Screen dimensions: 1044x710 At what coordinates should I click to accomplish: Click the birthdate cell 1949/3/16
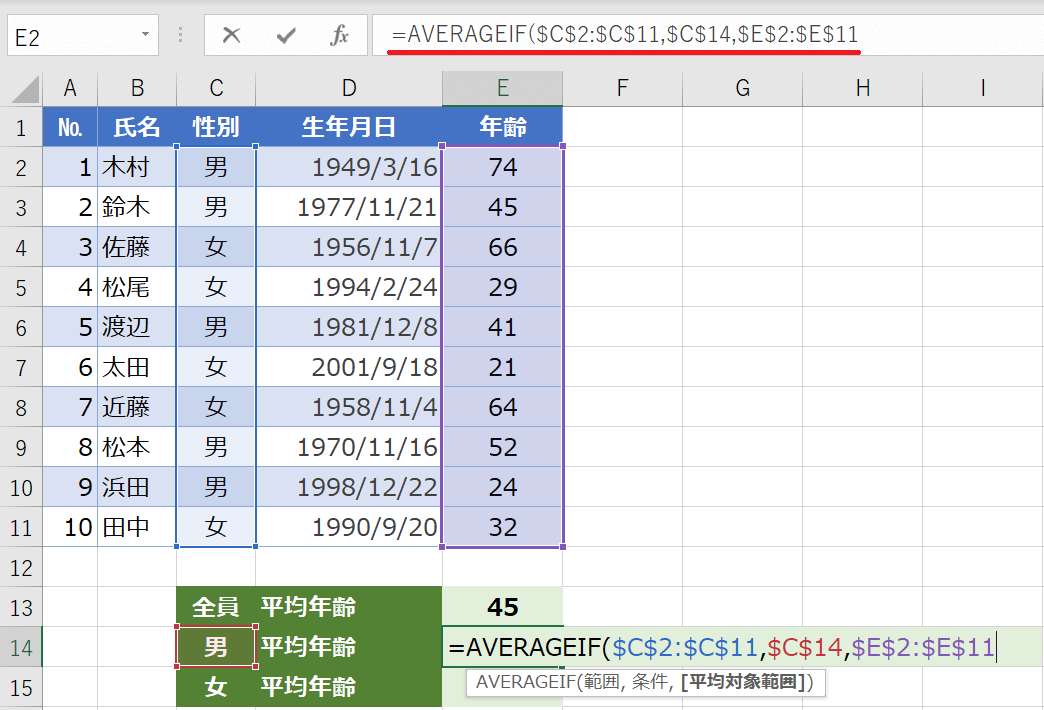(348, 167)
